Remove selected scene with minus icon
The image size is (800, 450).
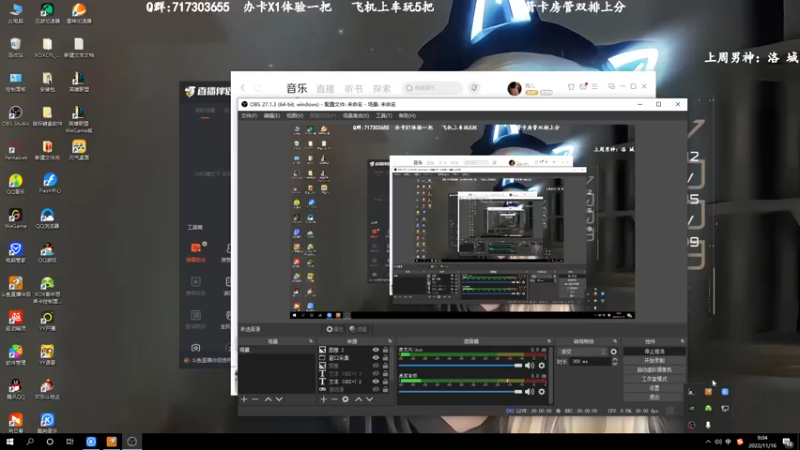point(255,399)
